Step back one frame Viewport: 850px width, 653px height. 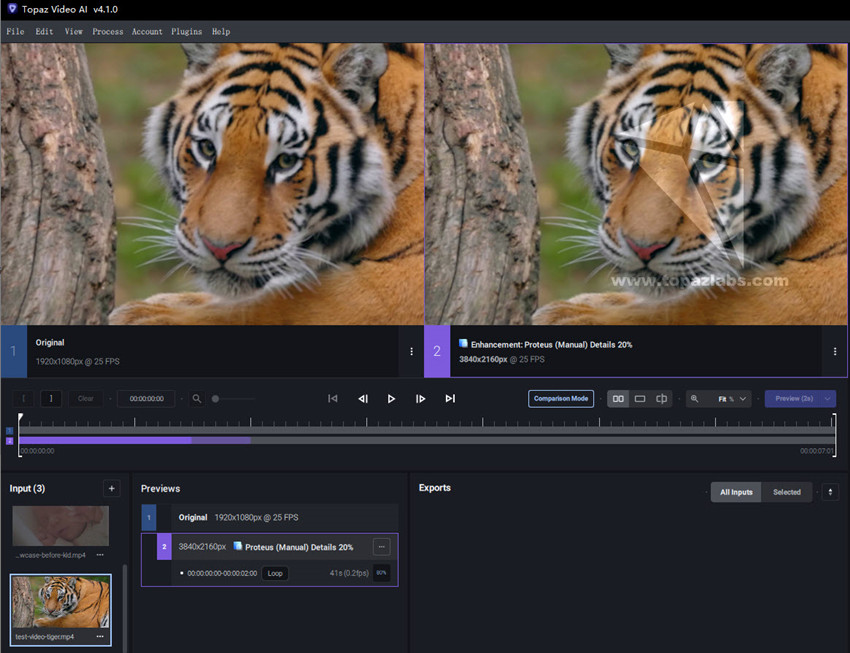pos(363,398)
